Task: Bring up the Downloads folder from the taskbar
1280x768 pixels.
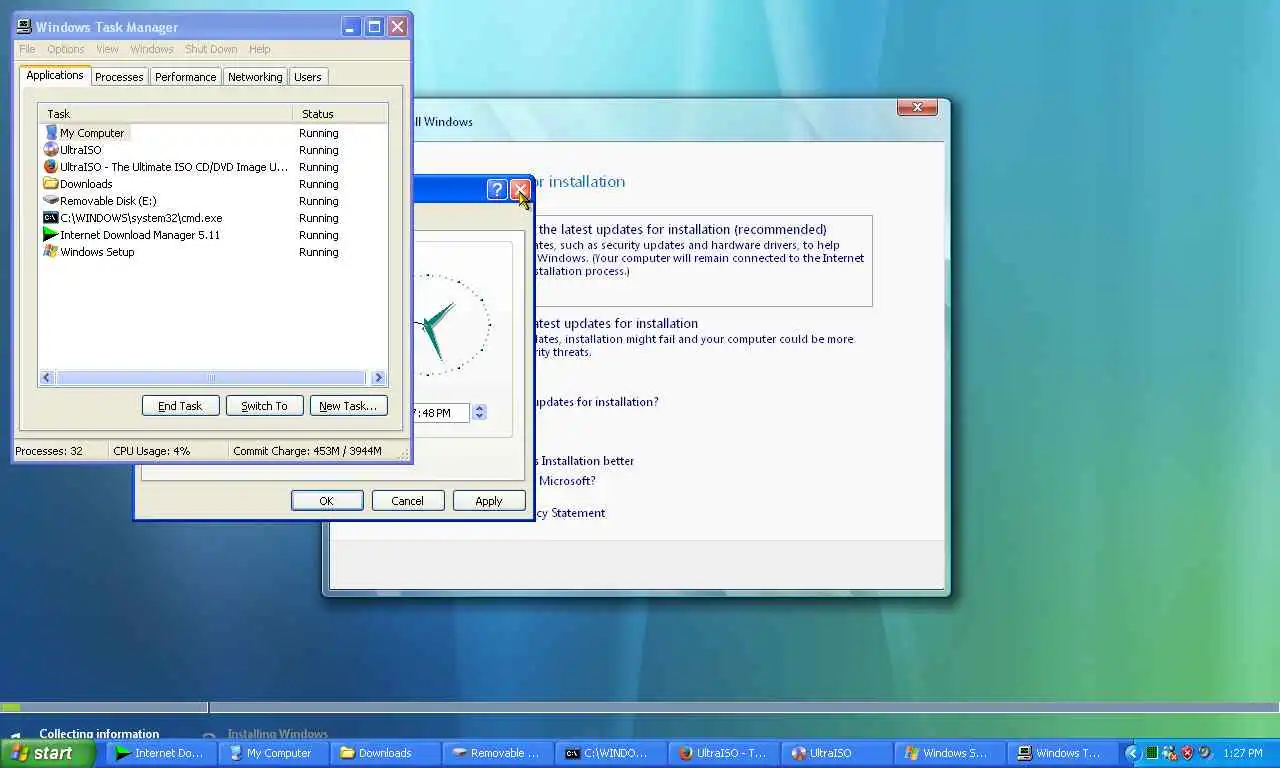Action: pos(385,753)
